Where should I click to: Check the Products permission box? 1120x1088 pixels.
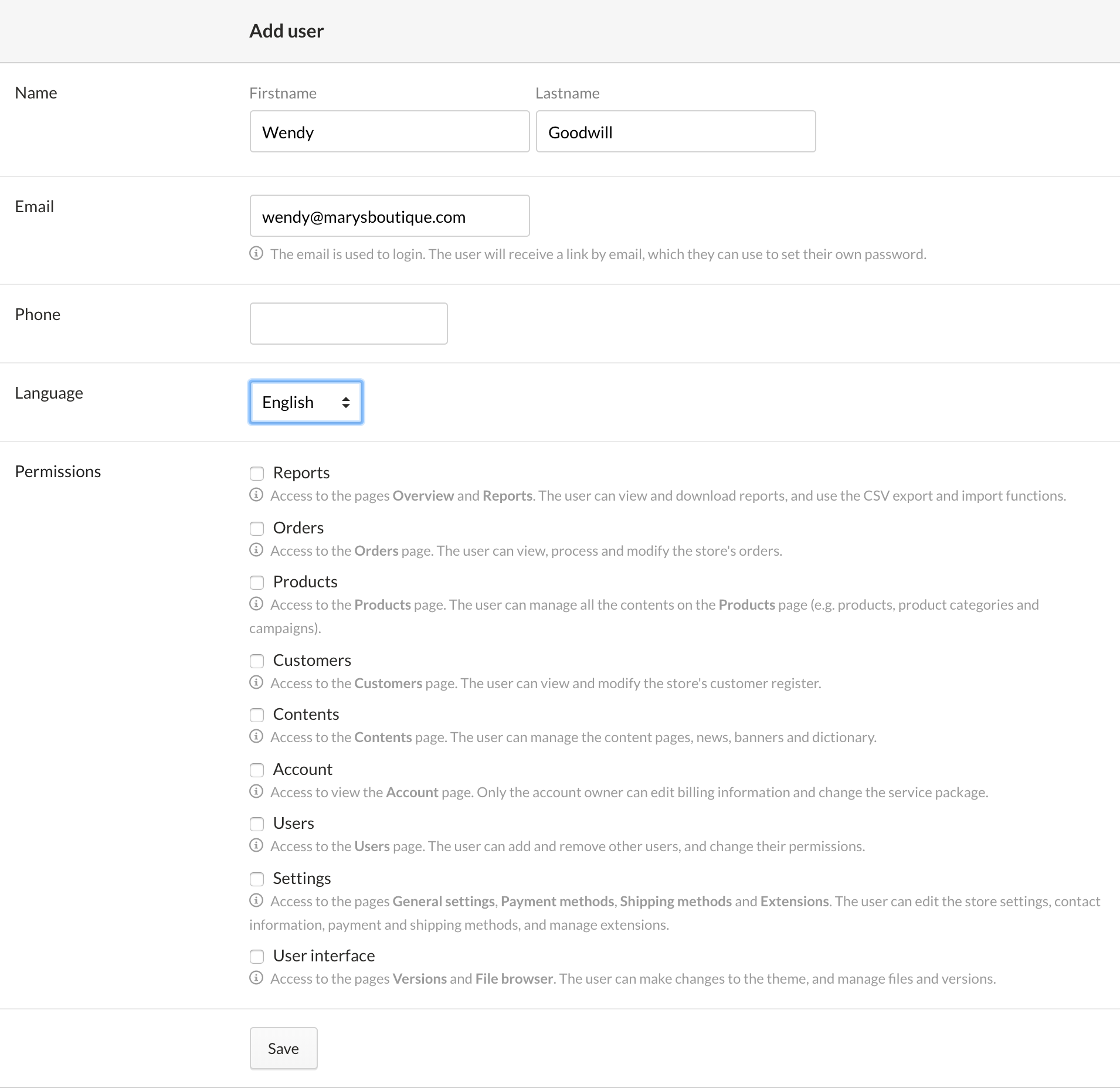(257, 582)
